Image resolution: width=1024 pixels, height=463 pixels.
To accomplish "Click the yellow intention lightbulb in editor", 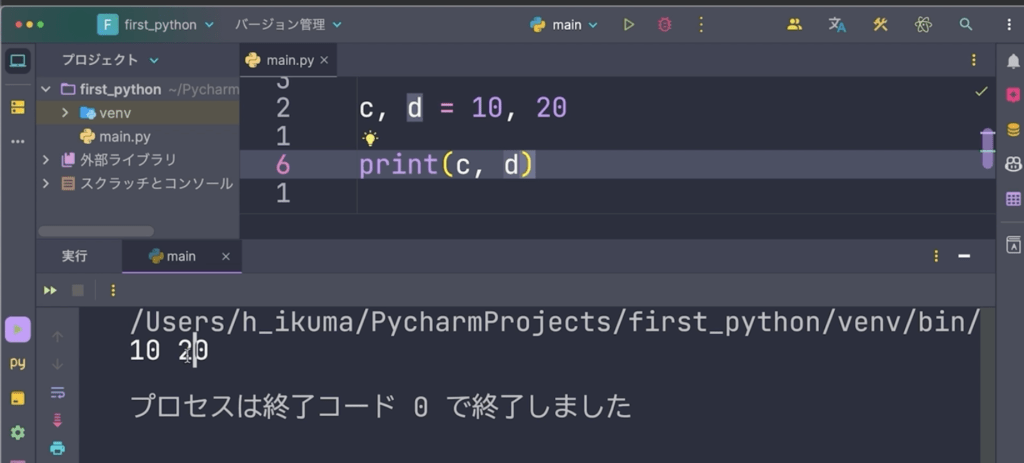I will click(370, 139).
